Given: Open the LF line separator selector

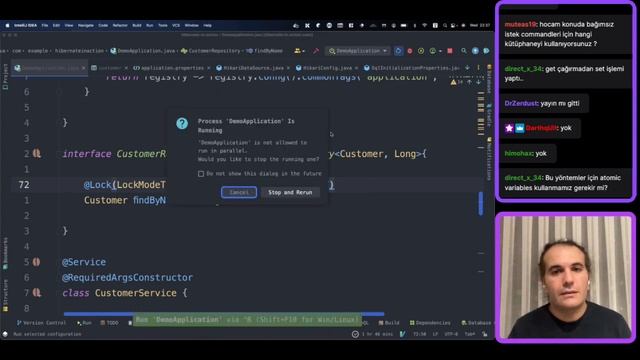Looking at the screenshot, I should click(x=435, y=334).
